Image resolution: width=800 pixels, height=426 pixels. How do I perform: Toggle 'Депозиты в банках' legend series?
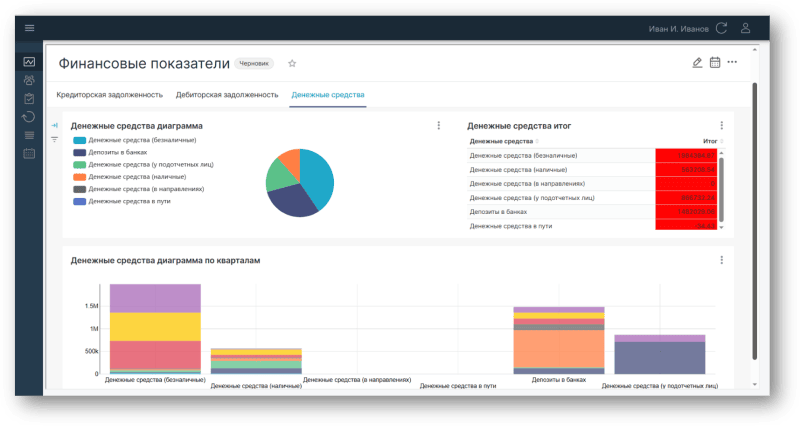pos(110,152)
